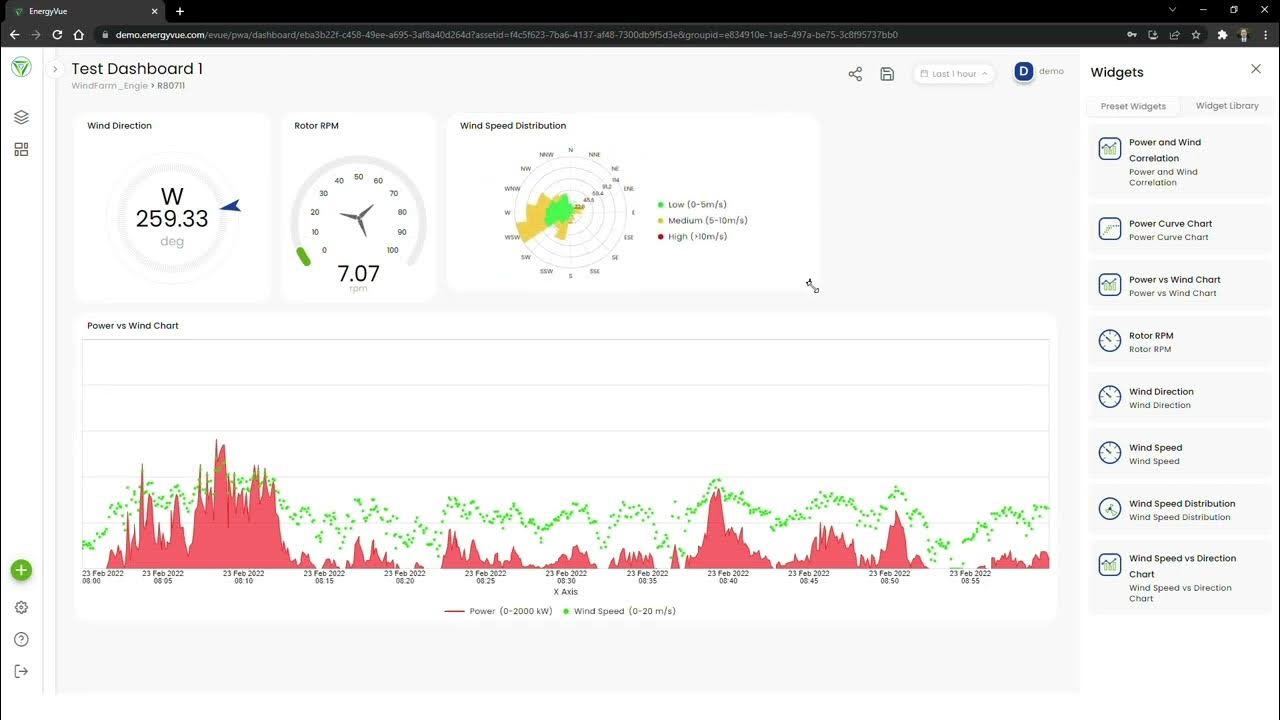Screen dimensions: 1280x720
Task: Switch to the Preset Widgets tab
Action: (x=1133, y=106)
